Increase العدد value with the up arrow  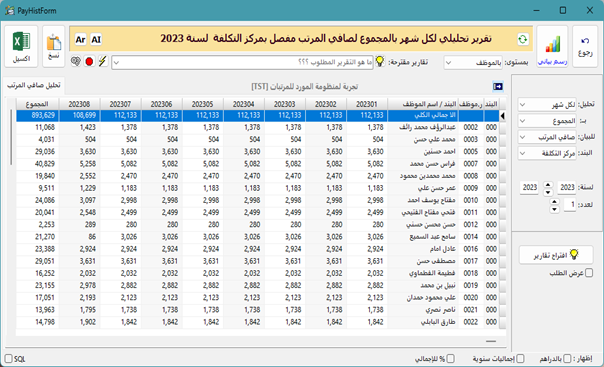tap(554, 202)
